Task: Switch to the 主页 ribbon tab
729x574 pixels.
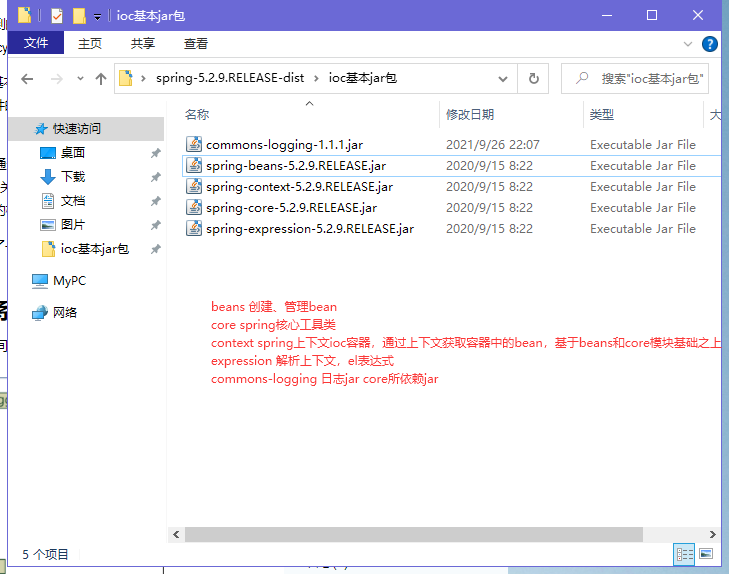Action: [x=90, y=43]
